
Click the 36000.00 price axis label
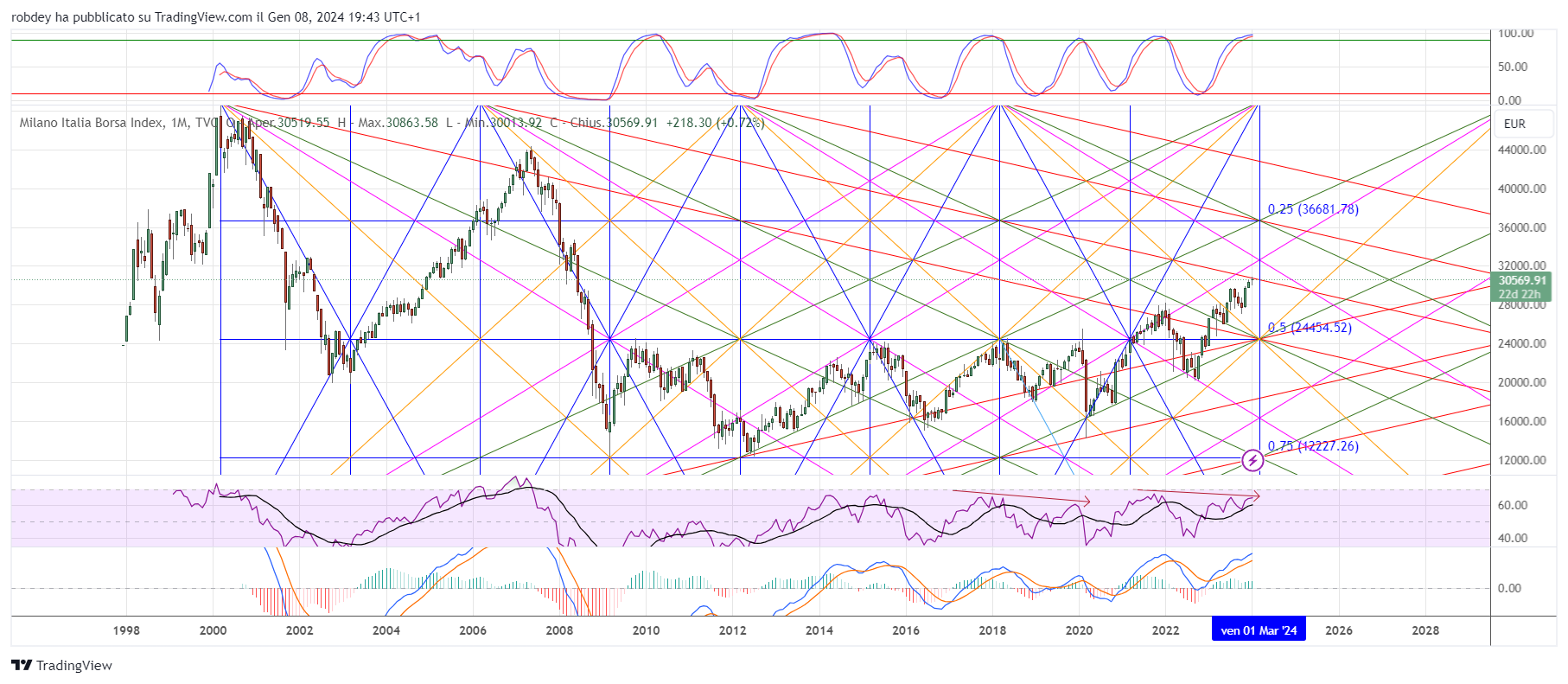click(1522, 227)
